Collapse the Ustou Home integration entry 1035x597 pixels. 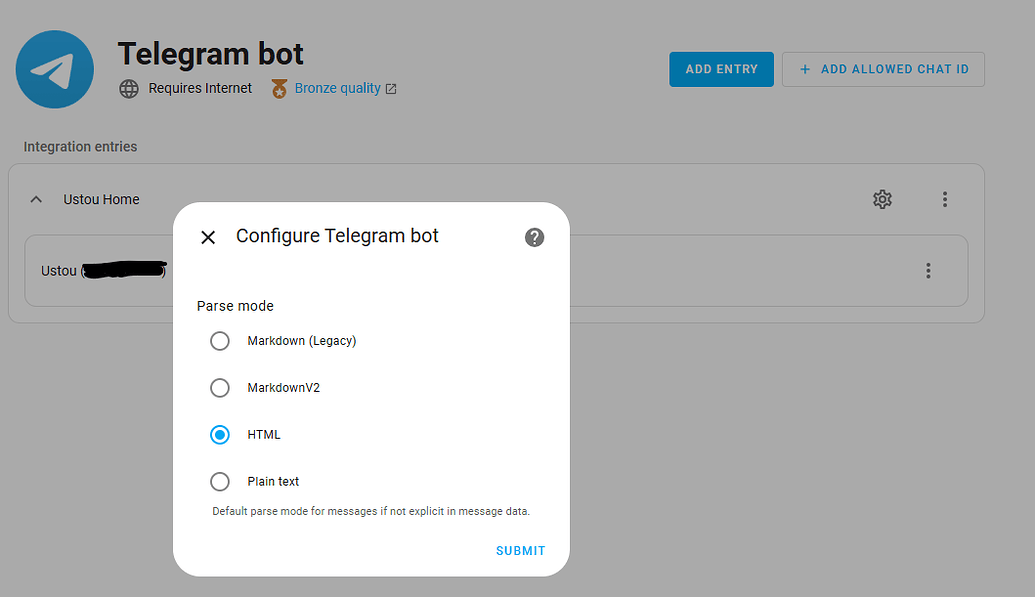click(36, 199)
